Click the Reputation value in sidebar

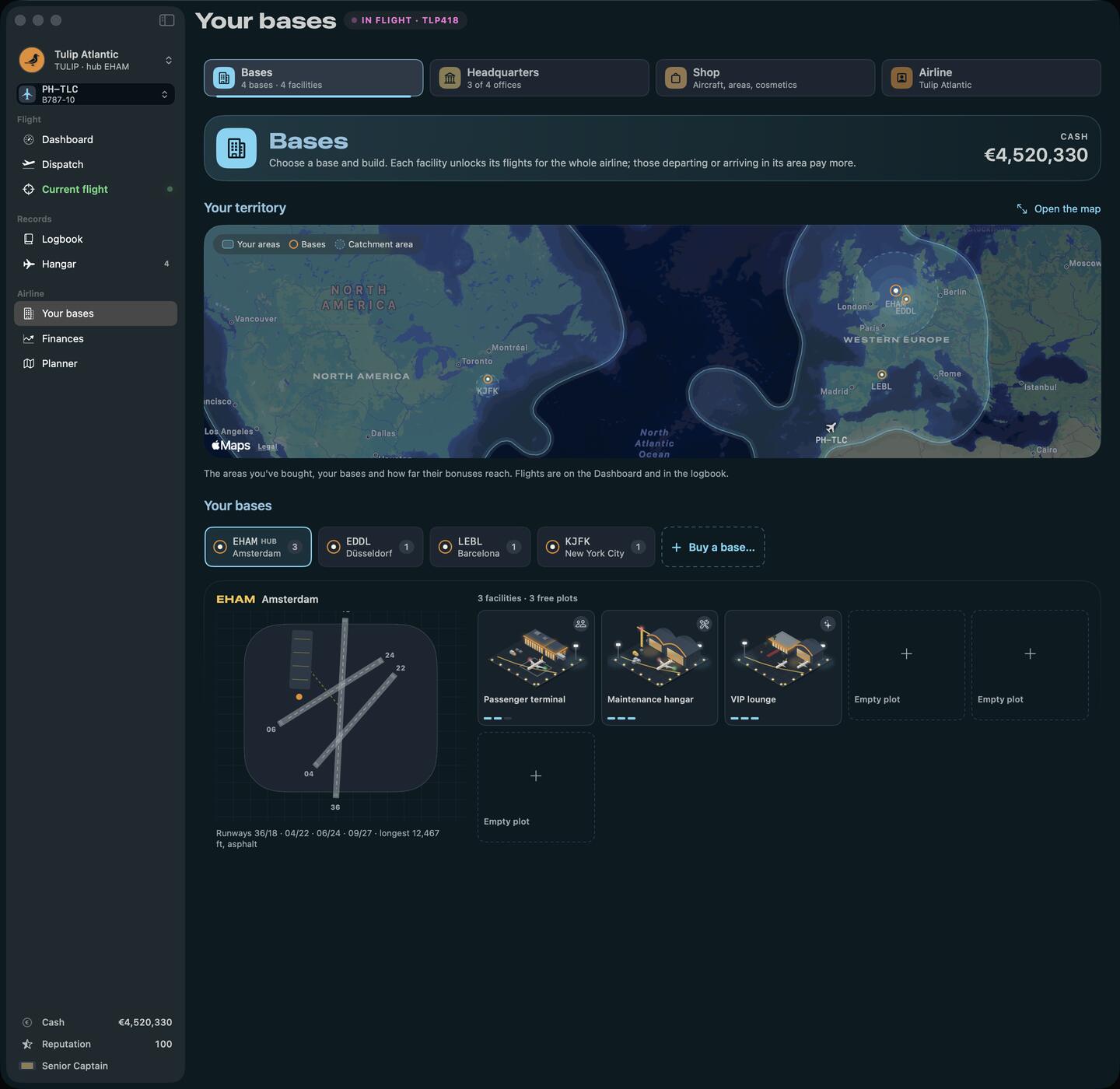[163, 1044]
